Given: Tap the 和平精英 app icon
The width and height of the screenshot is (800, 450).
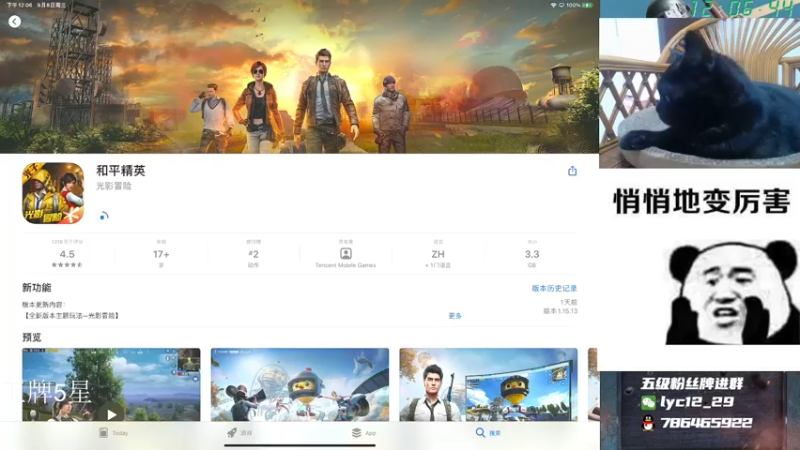Looking at the screenshot, I should [x=53, y=193].
